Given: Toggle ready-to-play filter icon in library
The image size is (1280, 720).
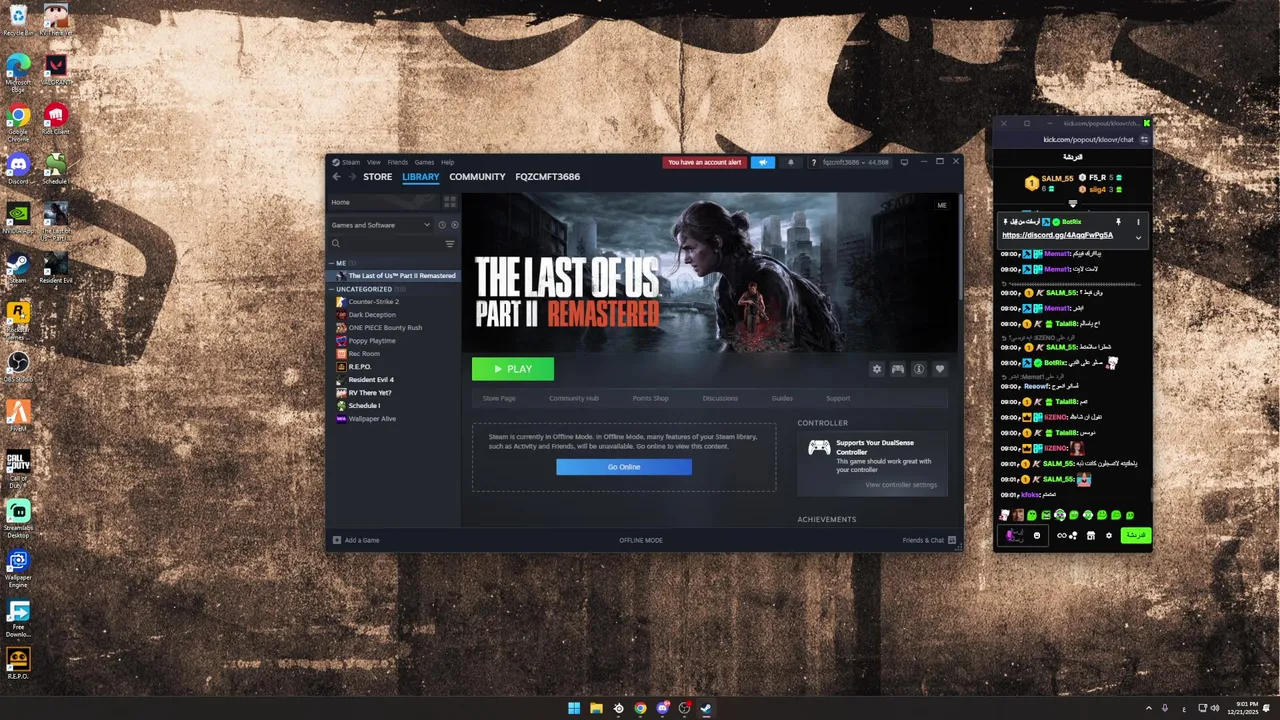Looking at the screenshot, I should tap(454, 225).
